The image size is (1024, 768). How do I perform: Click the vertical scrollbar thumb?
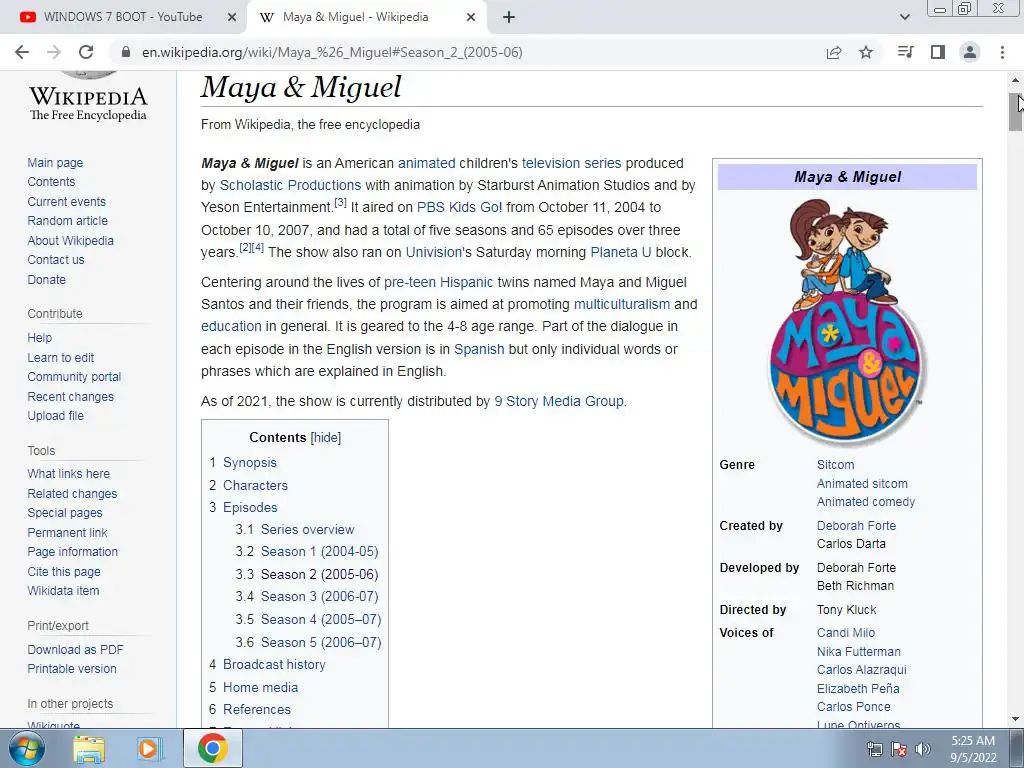[x=1015, y=112]
